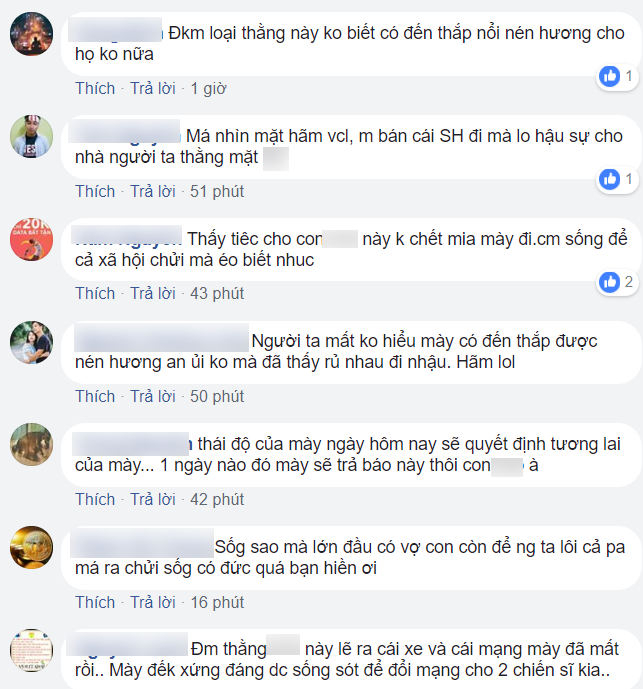Screen dimensions: 643x689
Task: Like the comment posted 51 phút ago
Action: (95, 192)
